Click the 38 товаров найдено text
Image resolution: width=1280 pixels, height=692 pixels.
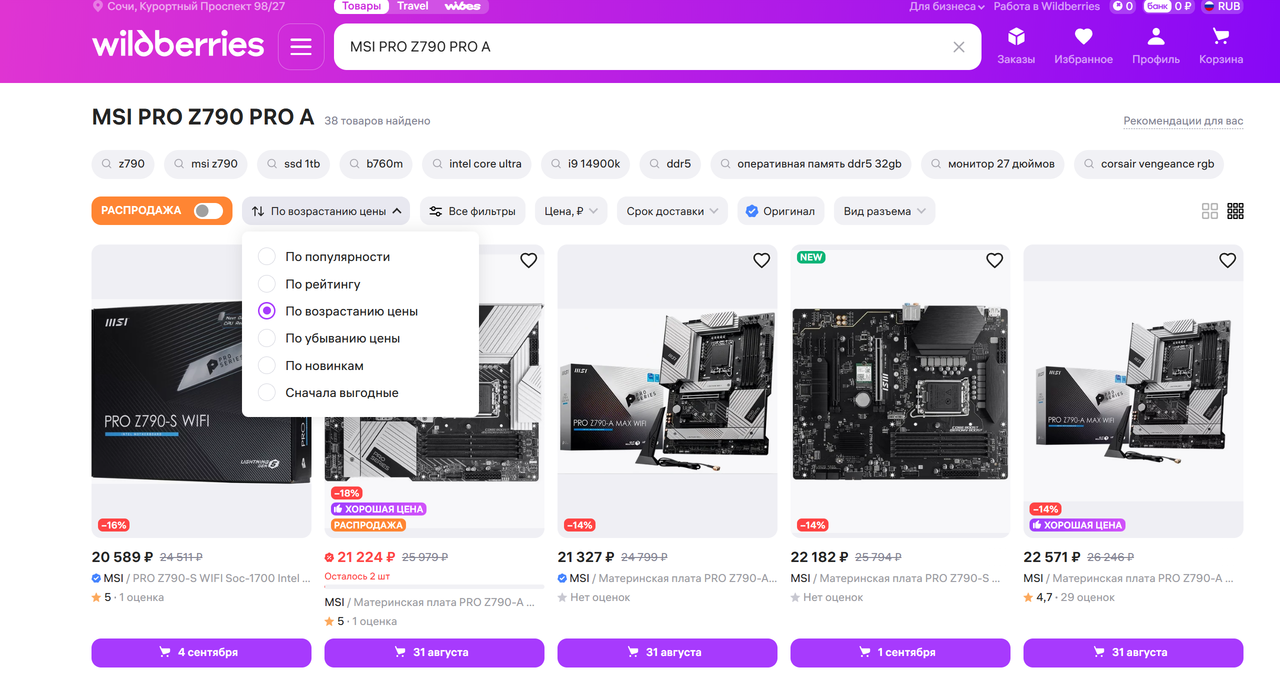[x=377, y=121]
